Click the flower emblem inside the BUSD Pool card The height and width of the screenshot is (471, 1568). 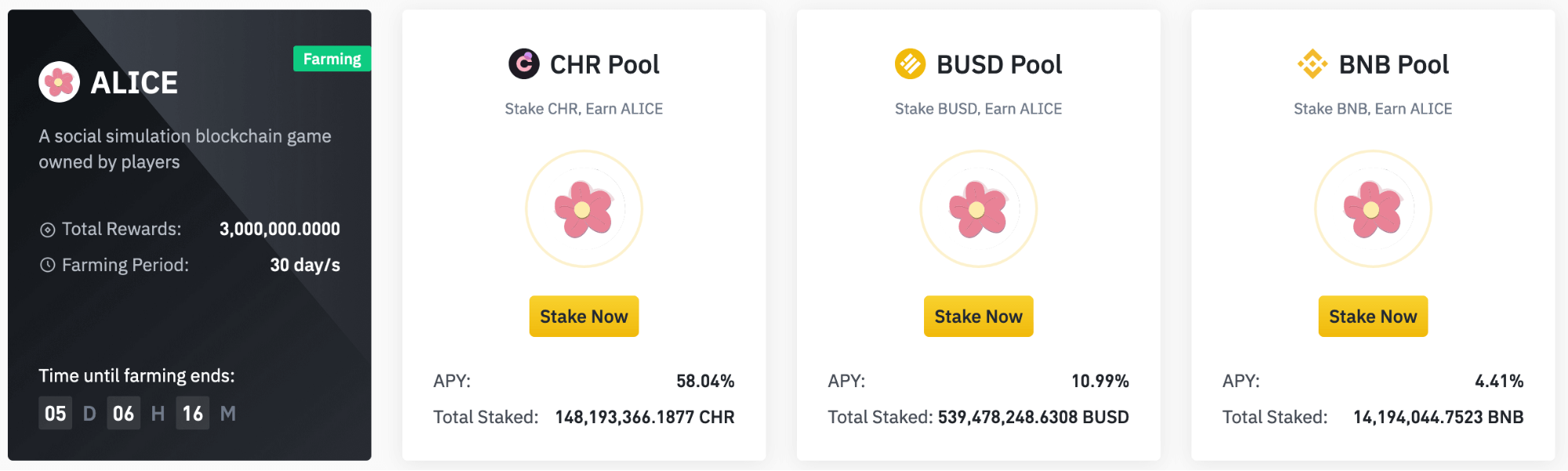click(x=977, y=208)
